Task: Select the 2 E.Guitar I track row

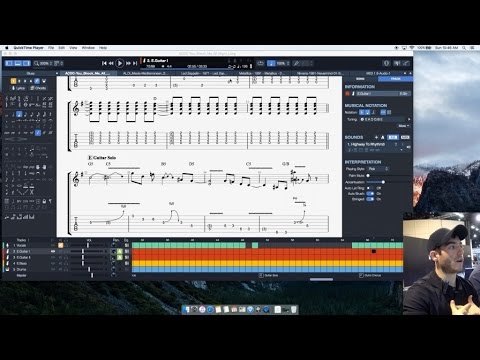Action: pyautogui.click(x=66, y=251)
